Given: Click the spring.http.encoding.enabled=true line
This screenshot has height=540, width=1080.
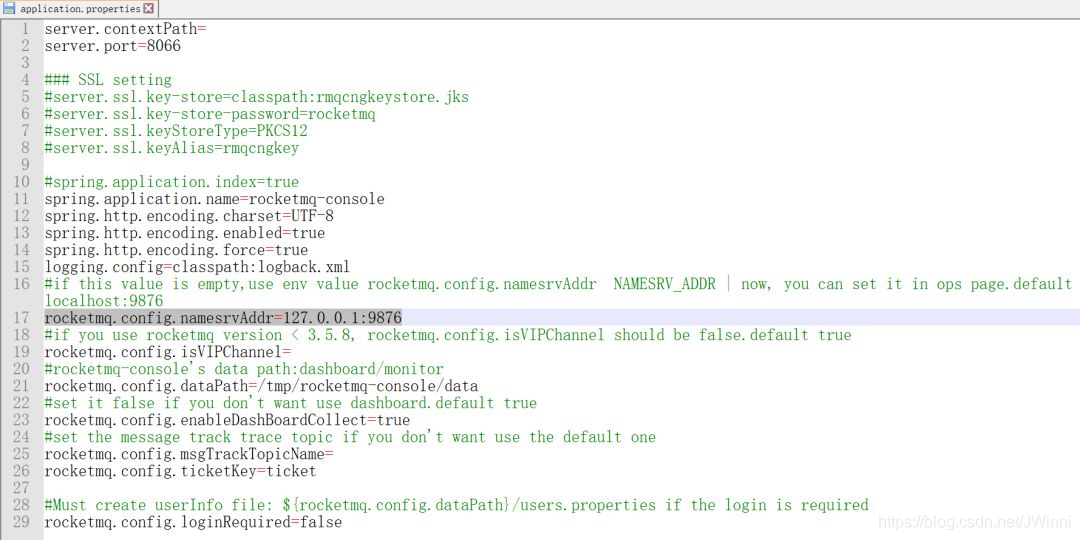Looking at the screenshot, I should click(185, 233).
